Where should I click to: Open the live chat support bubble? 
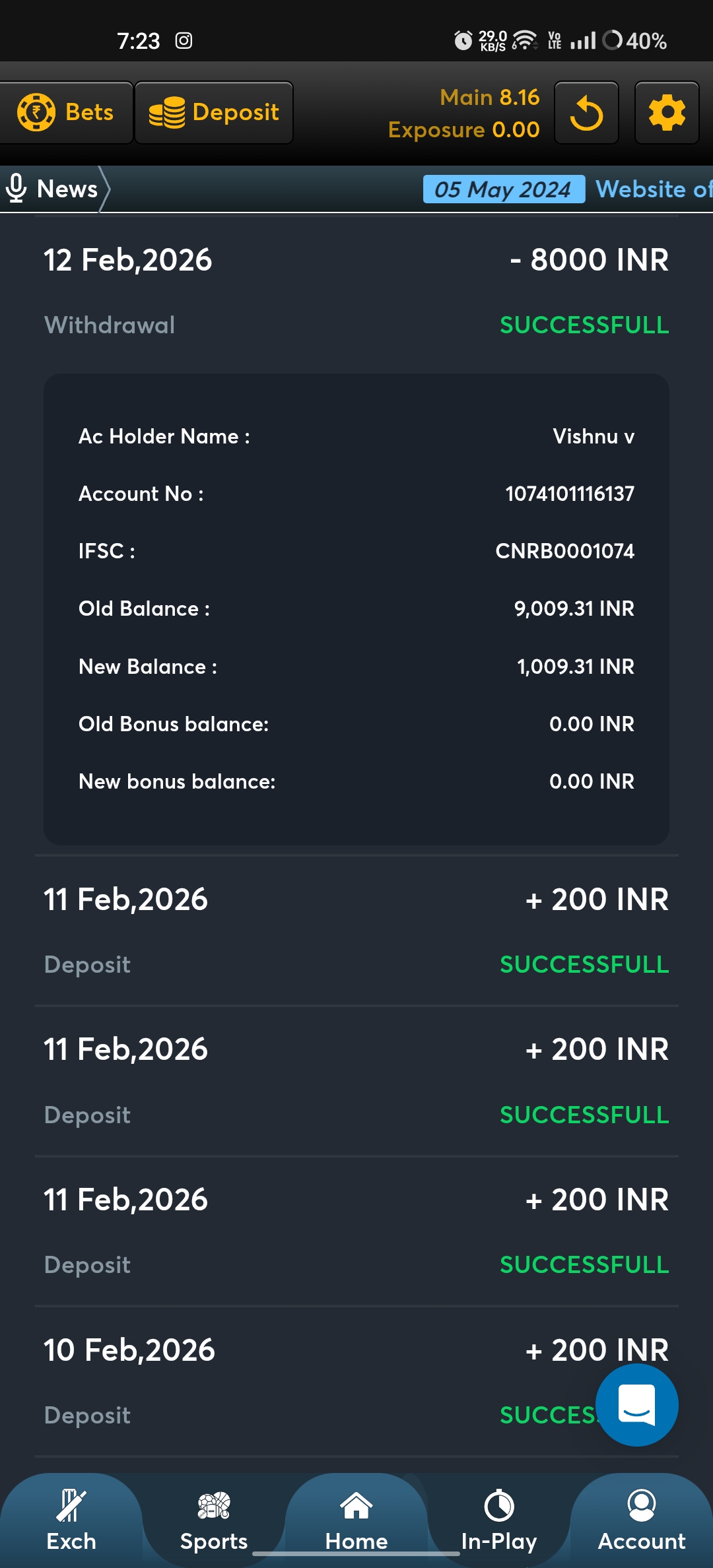(x=636, y=1404)
